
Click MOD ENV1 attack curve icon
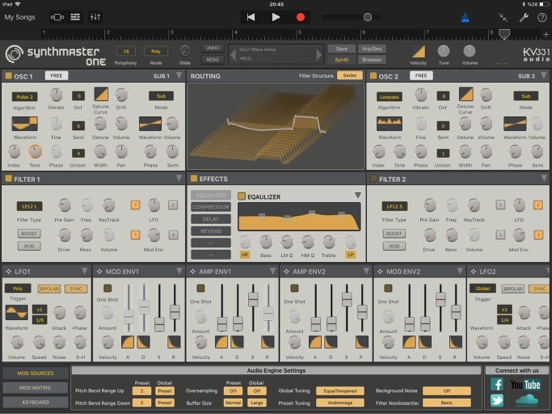(x=127, y=342)
